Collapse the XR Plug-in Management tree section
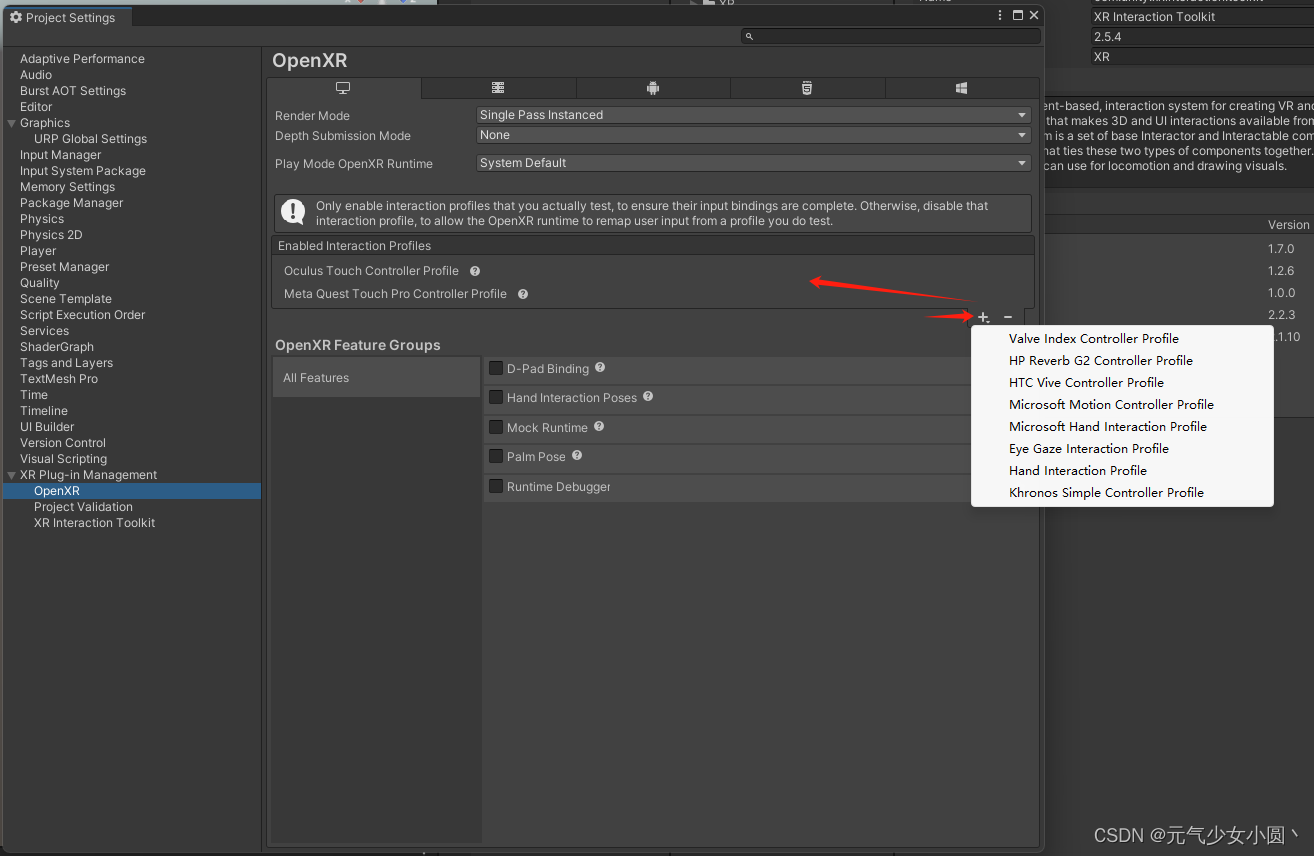This screenshot has width=1314, height=856. tap(11, 475)
